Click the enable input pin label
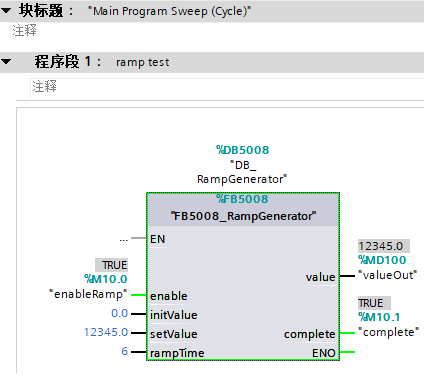This screenshot has height=385, width=424. pyautogui.click(x=169, y=296)
